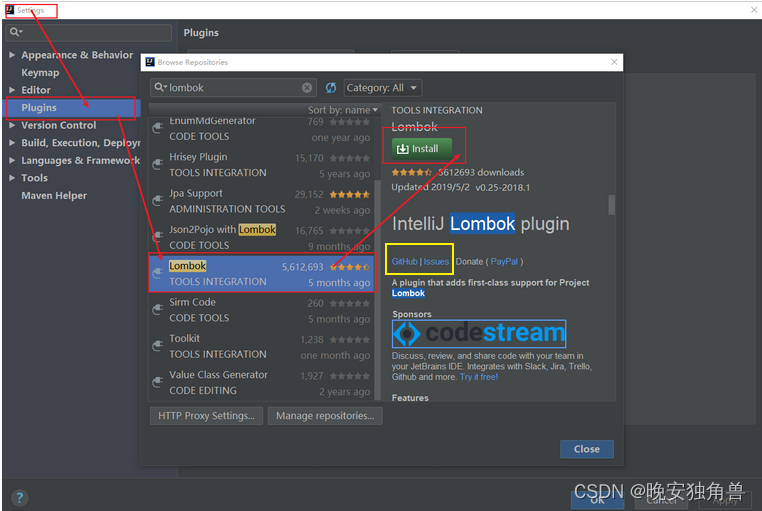
Task: Click the Lombok rating stars in details
Action: (412, 172)
